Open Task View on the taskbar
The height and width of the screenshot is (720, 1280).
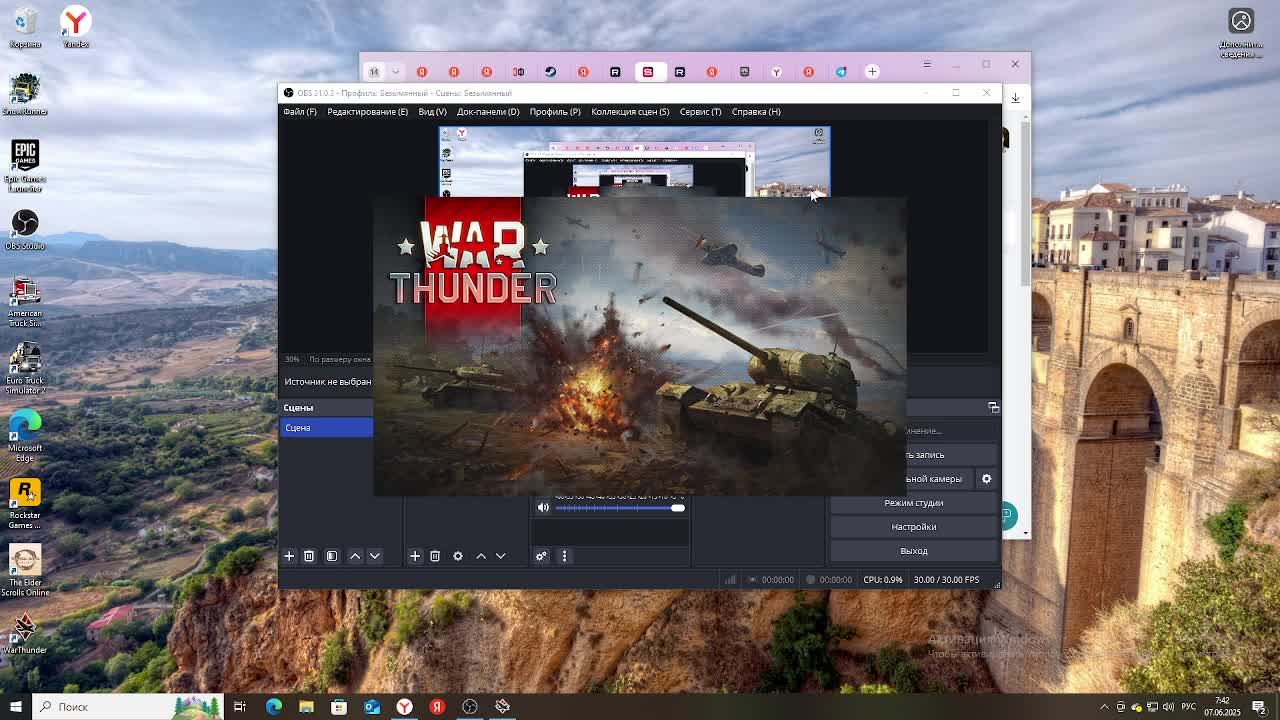(x=240, y=707)
